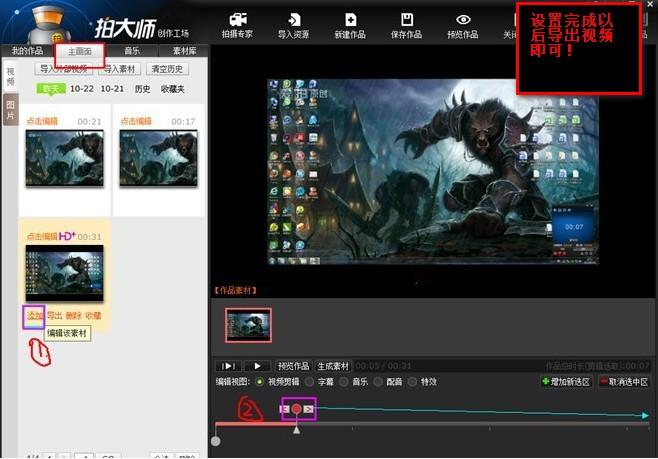Click the 新建作品 new project icon
Viewport: 658px width, 459px height.
tap(350, 19)
